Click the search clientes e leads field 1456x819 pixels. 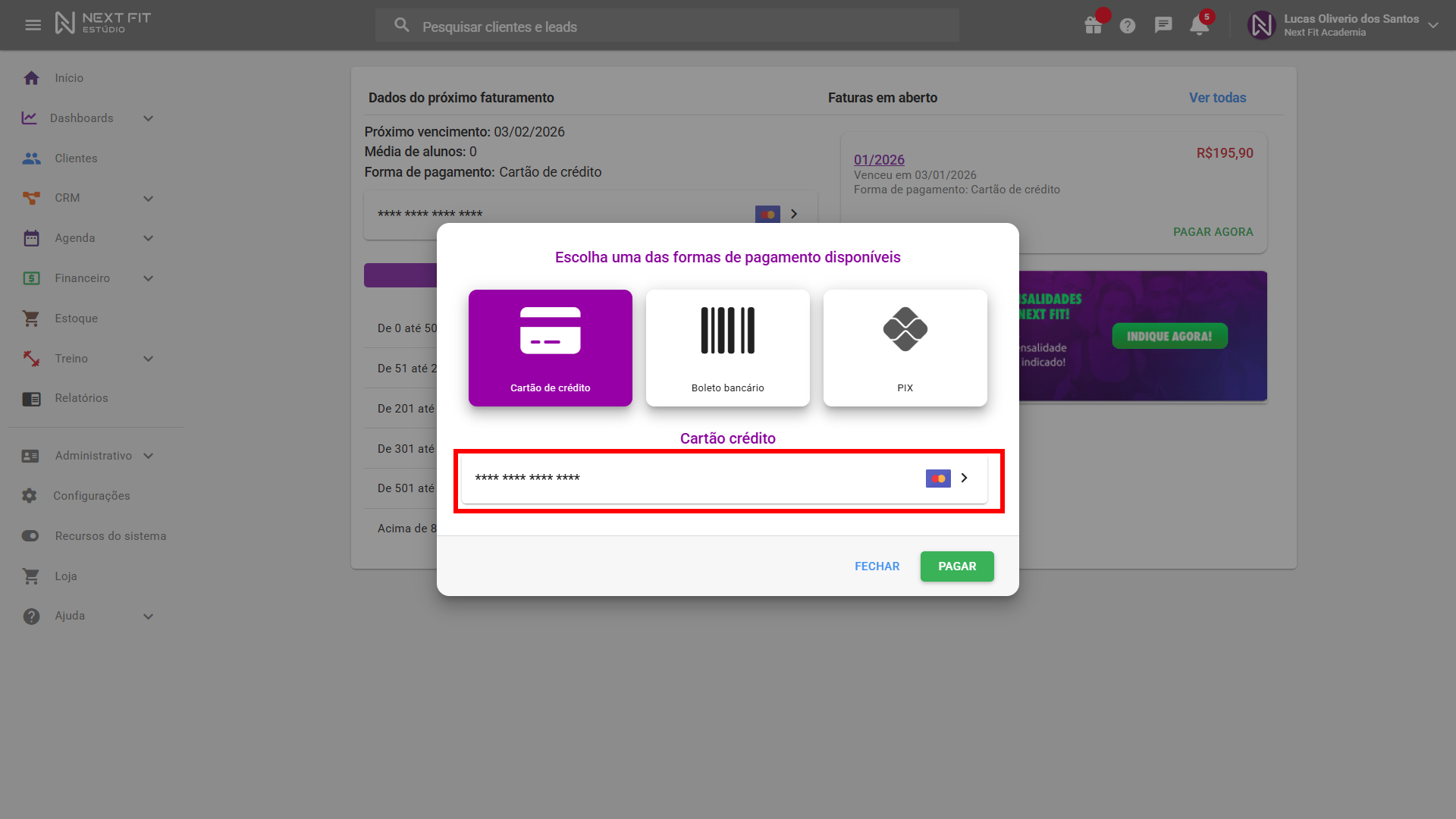(x=667, y=27)
